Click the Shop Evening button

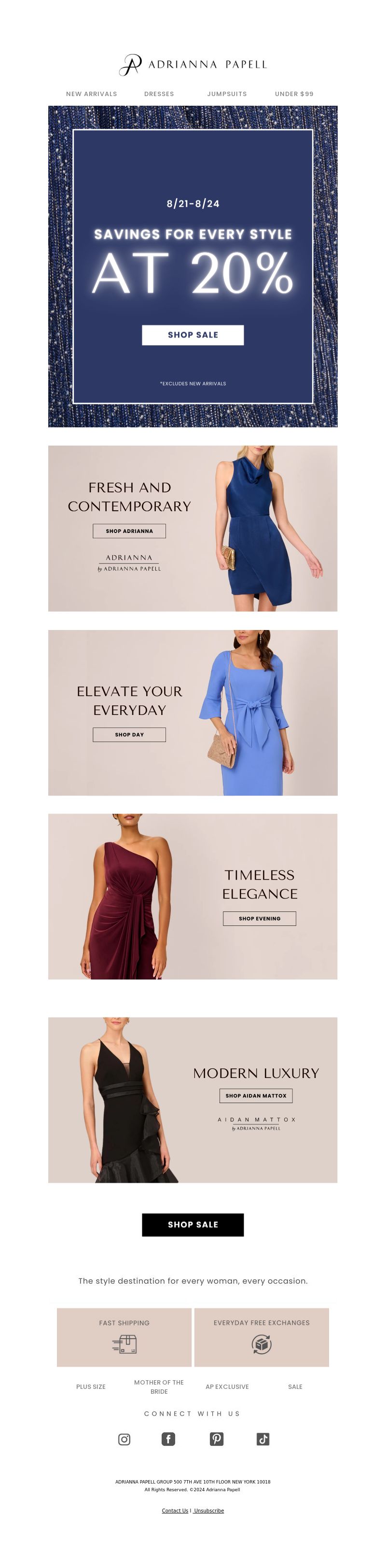pos(260,918)
